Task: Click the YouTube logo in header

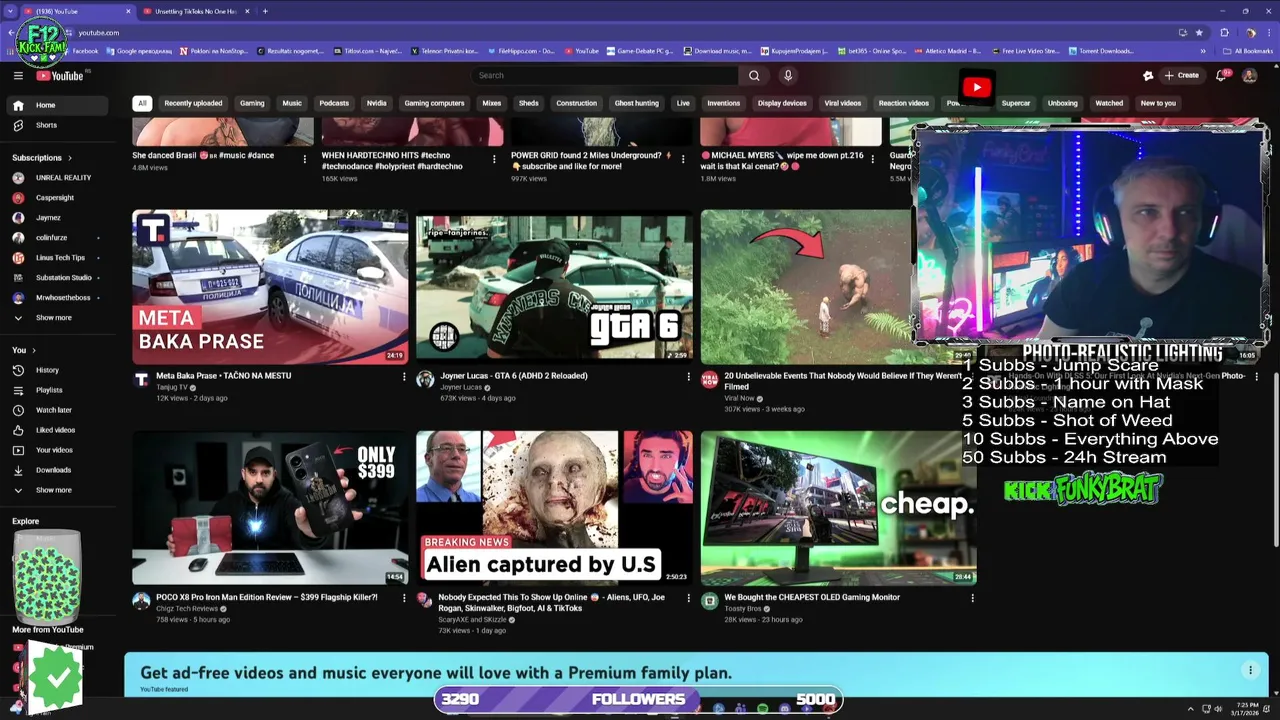Action: [61, 76]
